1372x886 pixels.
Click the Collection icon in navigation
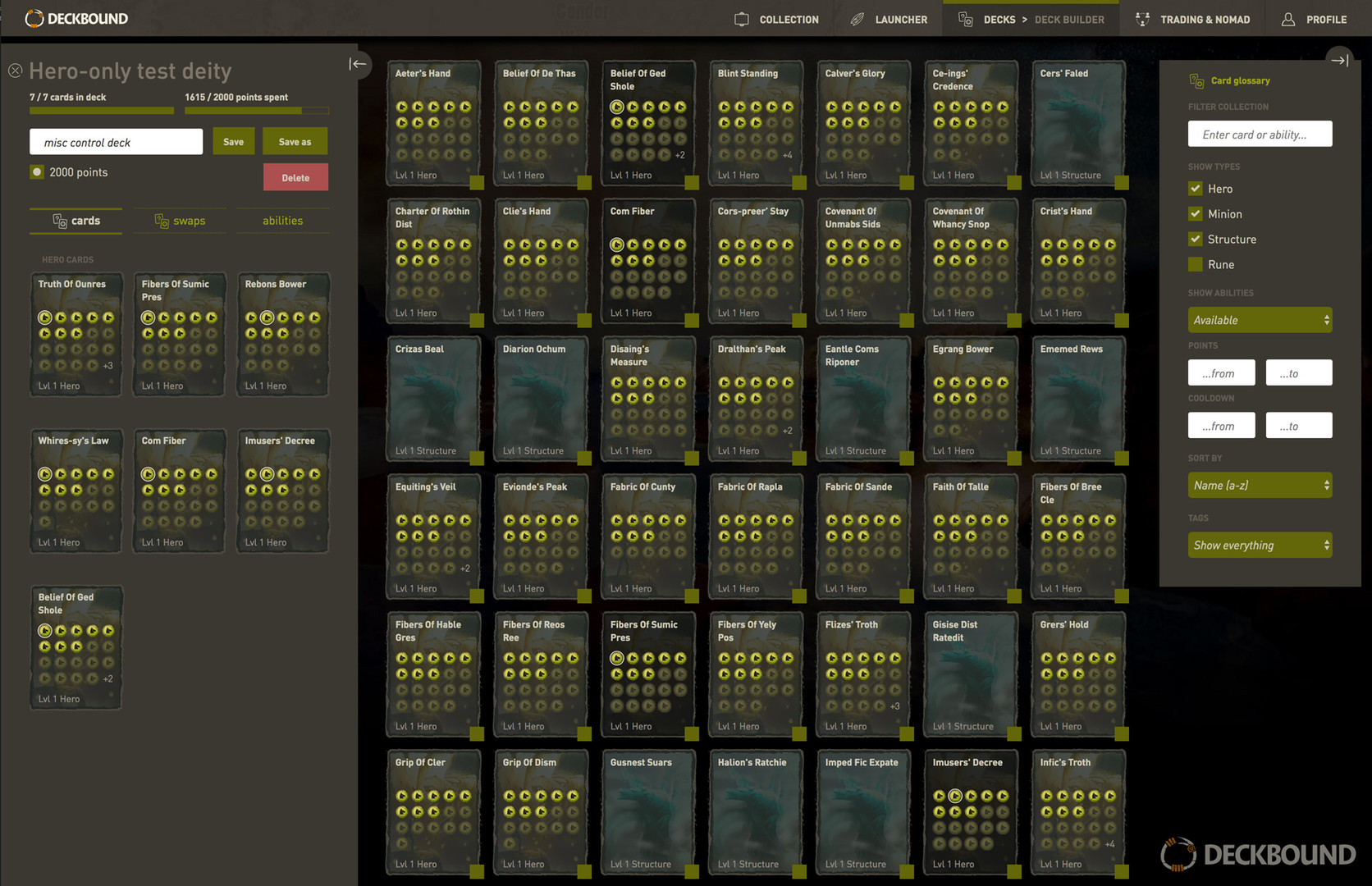(742, 19)
